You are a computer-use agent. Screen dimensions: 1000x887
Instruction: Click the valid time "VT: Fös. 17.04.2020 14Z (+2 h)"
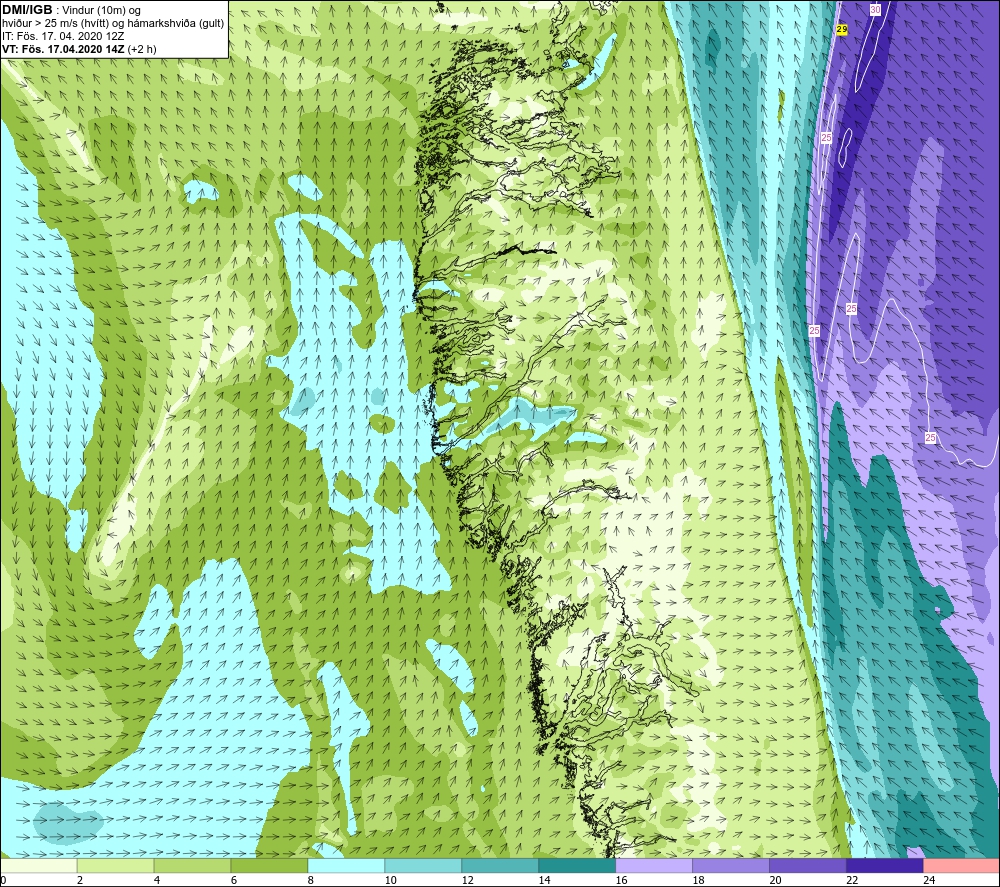click(79, 49)
